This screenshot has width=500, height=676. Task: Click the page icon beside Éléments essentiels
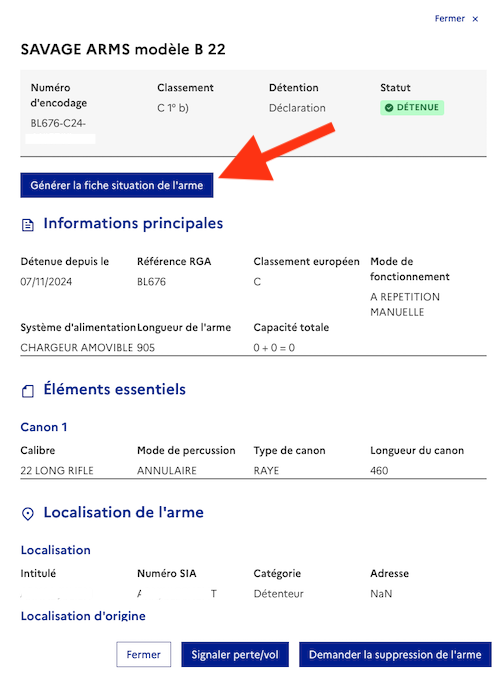tap(28, 391)
